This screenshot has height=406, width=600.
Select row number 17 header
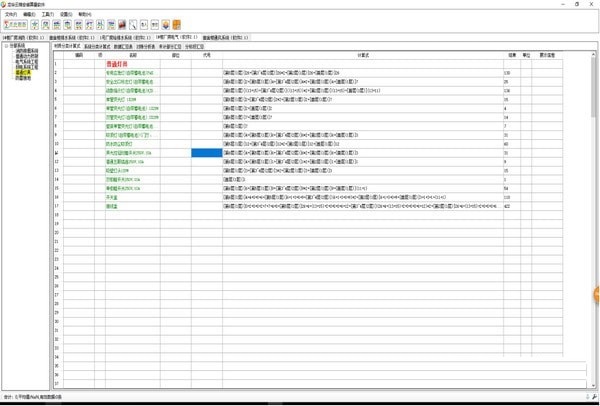point(58,206)
